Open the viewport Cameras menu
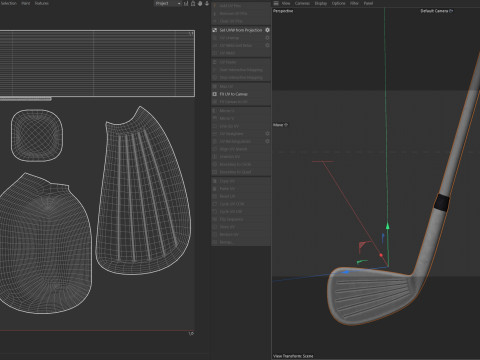The width and height of the screenshot is (480, 360). tap(302, 3)
